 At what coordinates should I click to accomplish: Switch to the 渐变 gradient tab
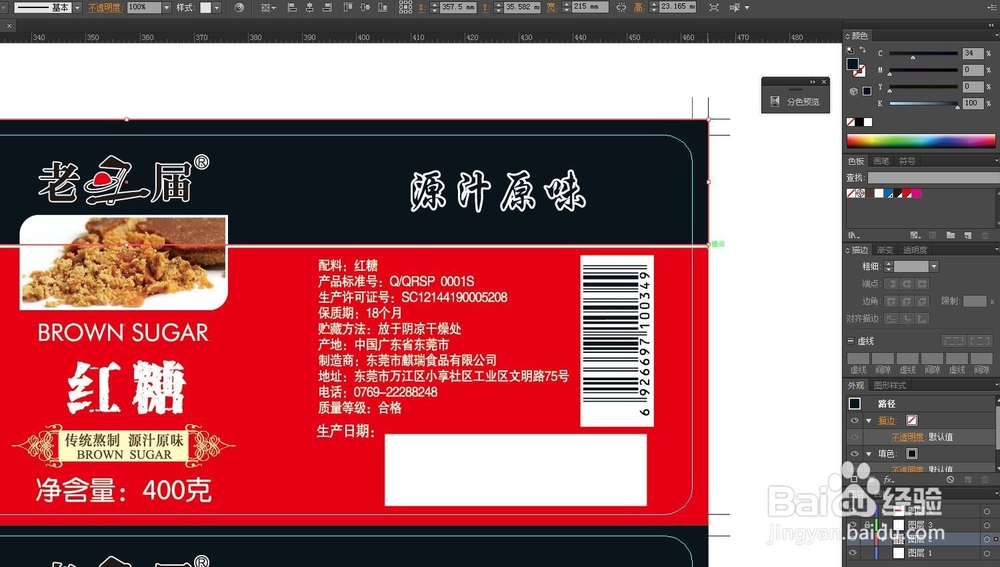[885, 250]
